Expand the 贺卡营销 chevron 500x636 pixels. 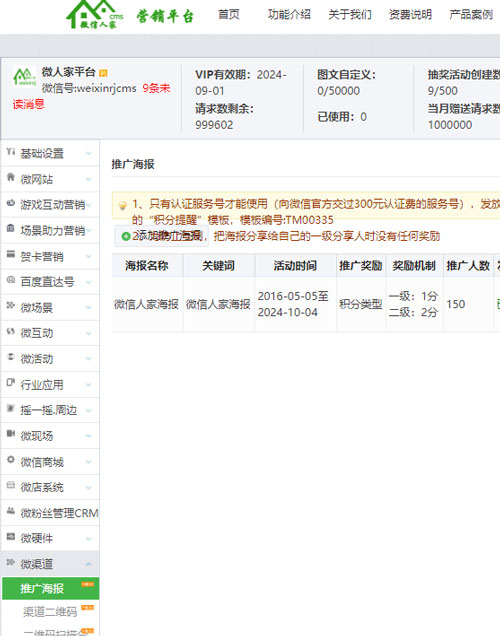point(88,256)
